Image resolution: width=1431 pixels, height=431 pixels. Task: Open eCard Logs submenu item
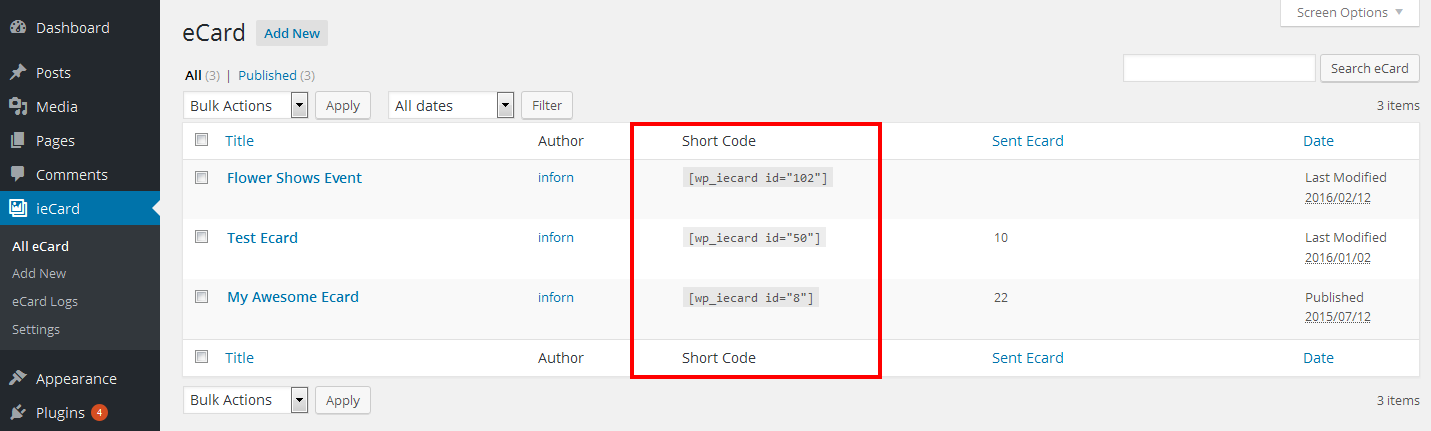tap(45, 301)
